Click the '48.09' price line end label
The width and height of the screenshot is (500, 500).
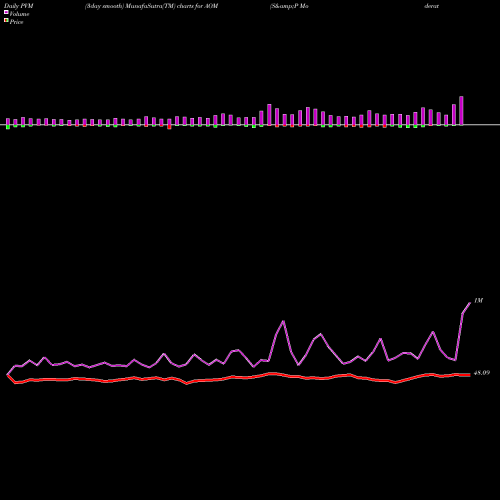click(x=482, y=373)
